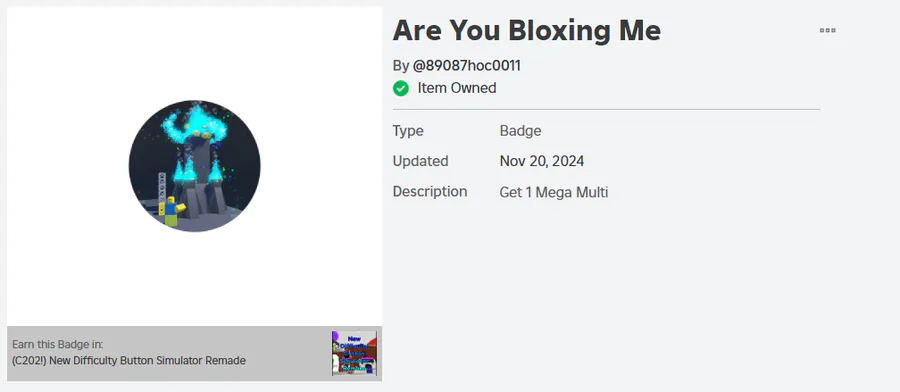Click the Are You Bloxing Me title

pos(526,30)
